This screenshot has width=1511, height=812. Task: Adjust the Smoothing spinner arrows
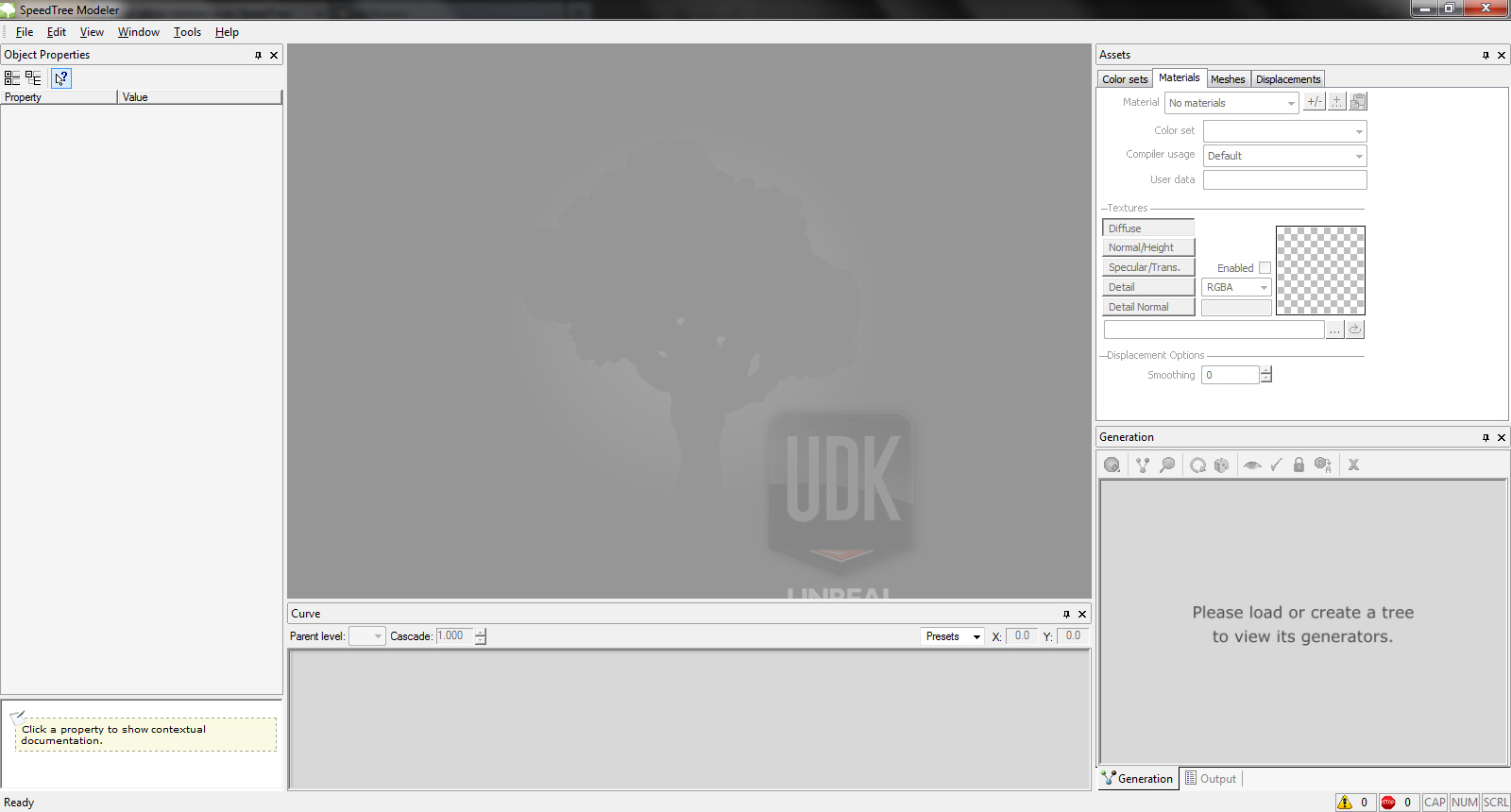[1266, 375]
